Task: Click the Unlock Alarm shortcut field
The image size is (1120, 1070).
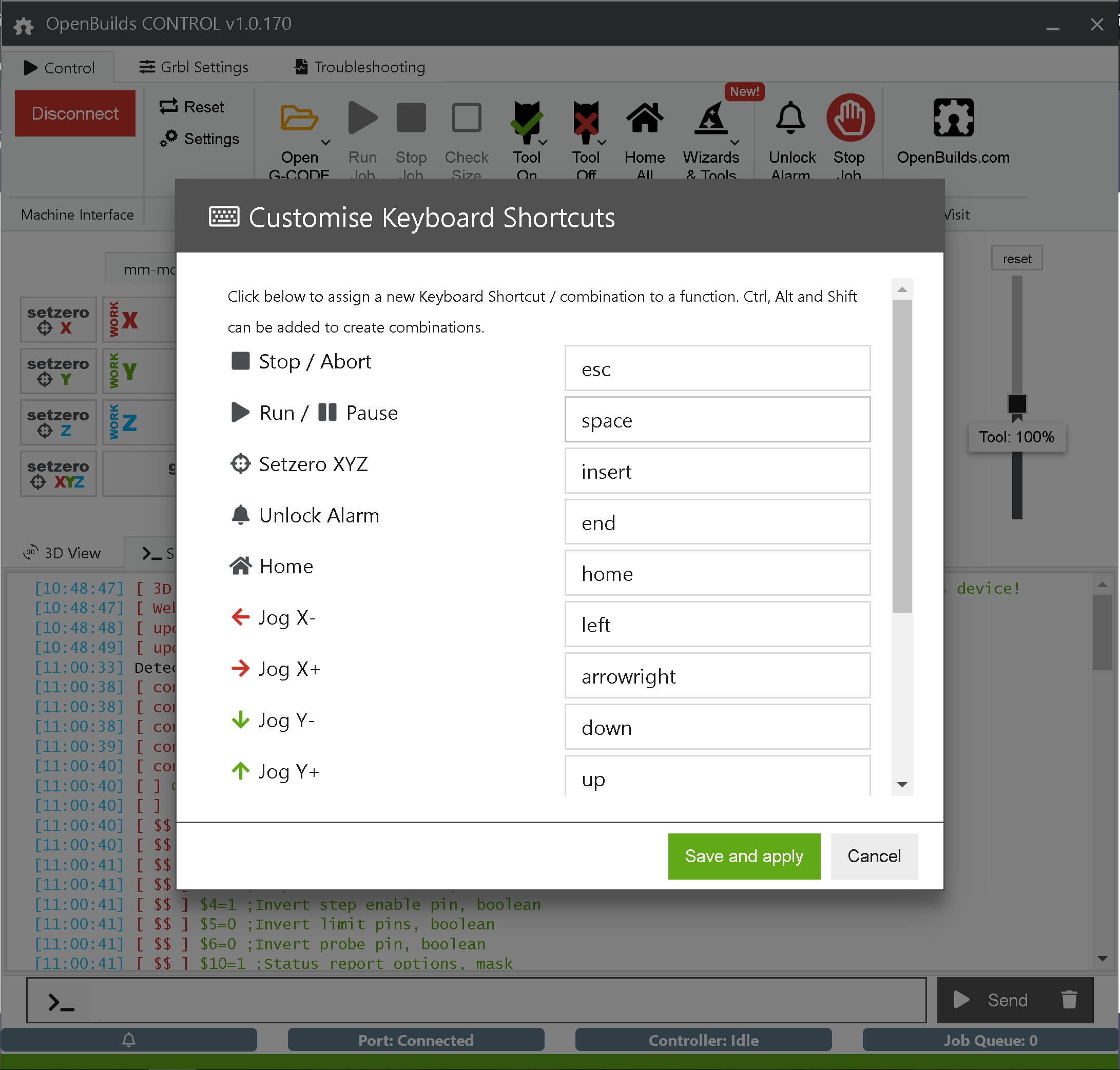Action: pos(717,522)
